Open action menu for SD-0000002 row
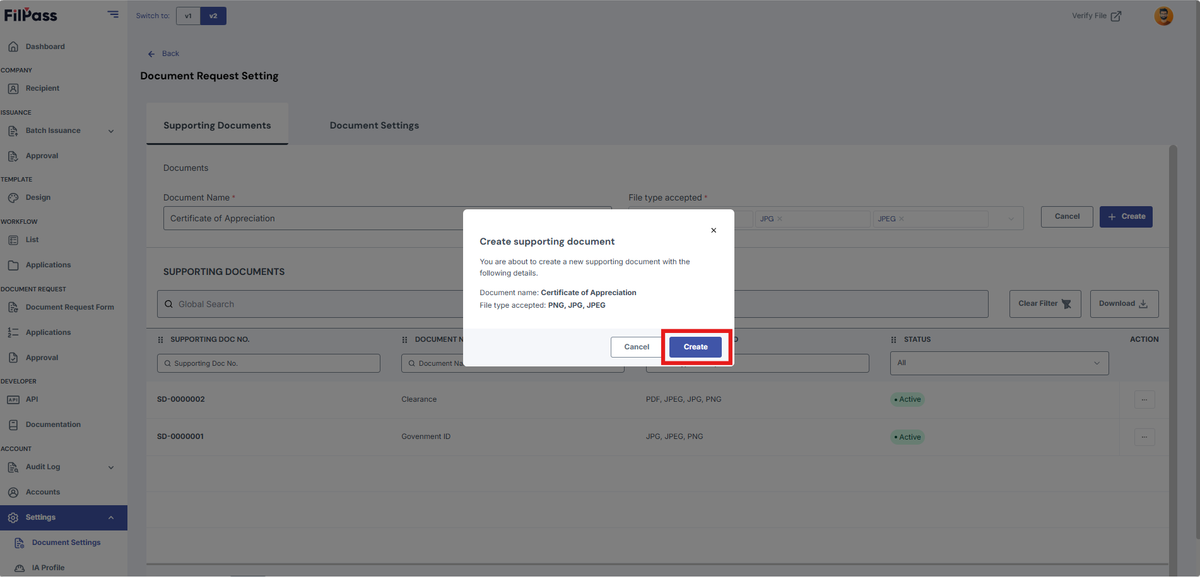The height and width of the screenshot is (577, 1200). click(1145, 399)
